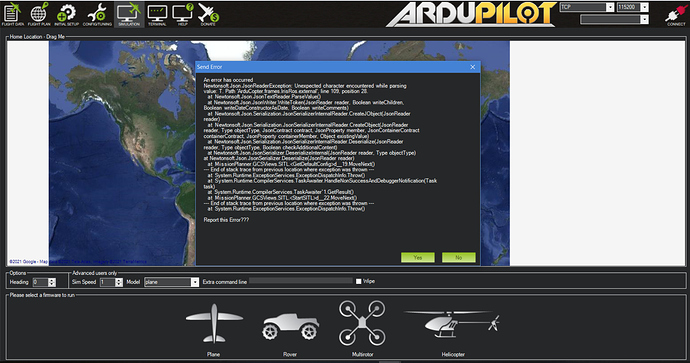Increase the Sim Speed stepper value

(119, 280)
